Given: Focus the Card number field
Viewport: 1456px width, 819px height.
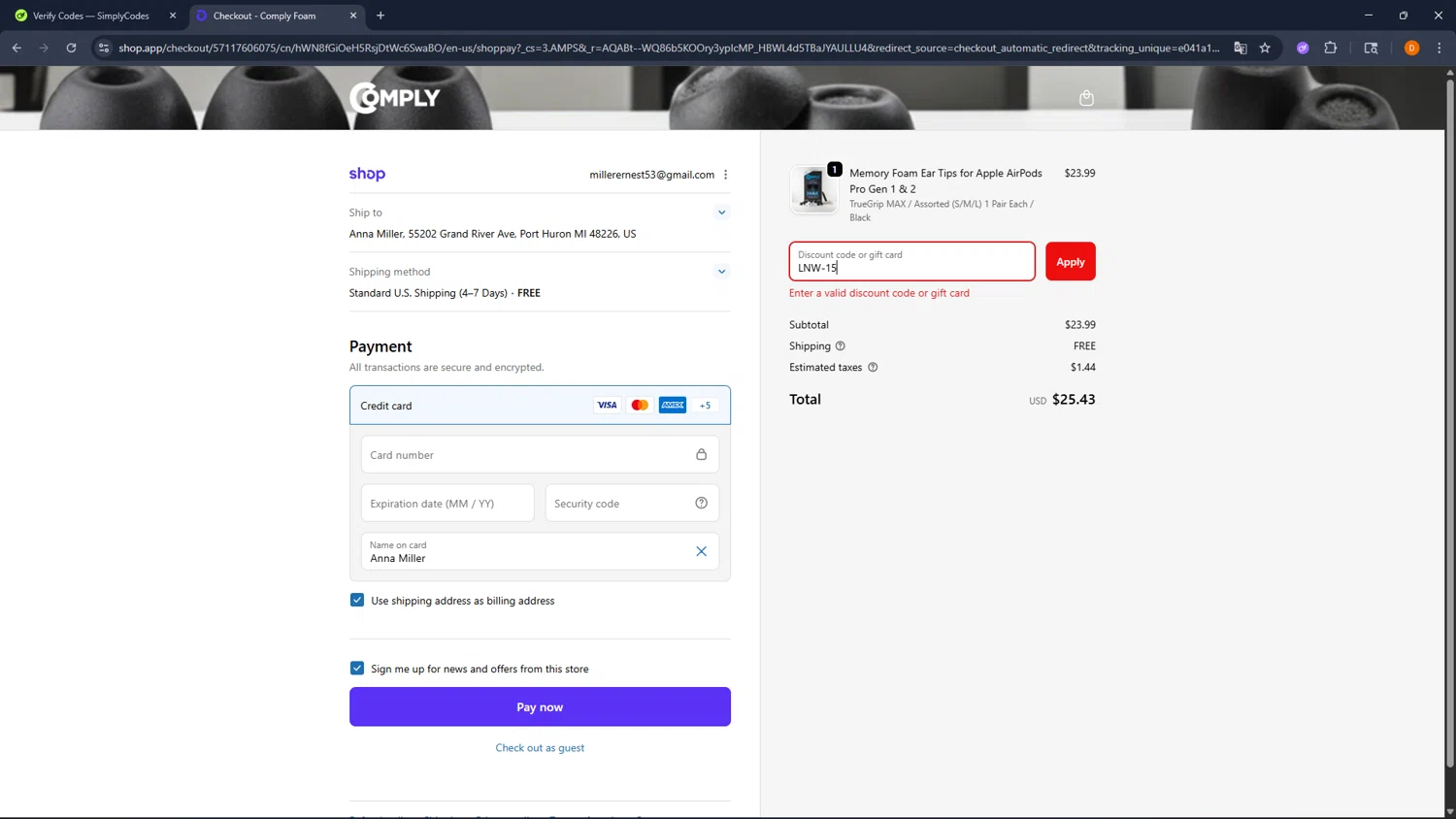Looking at the screenshot, I should [540, 454].
